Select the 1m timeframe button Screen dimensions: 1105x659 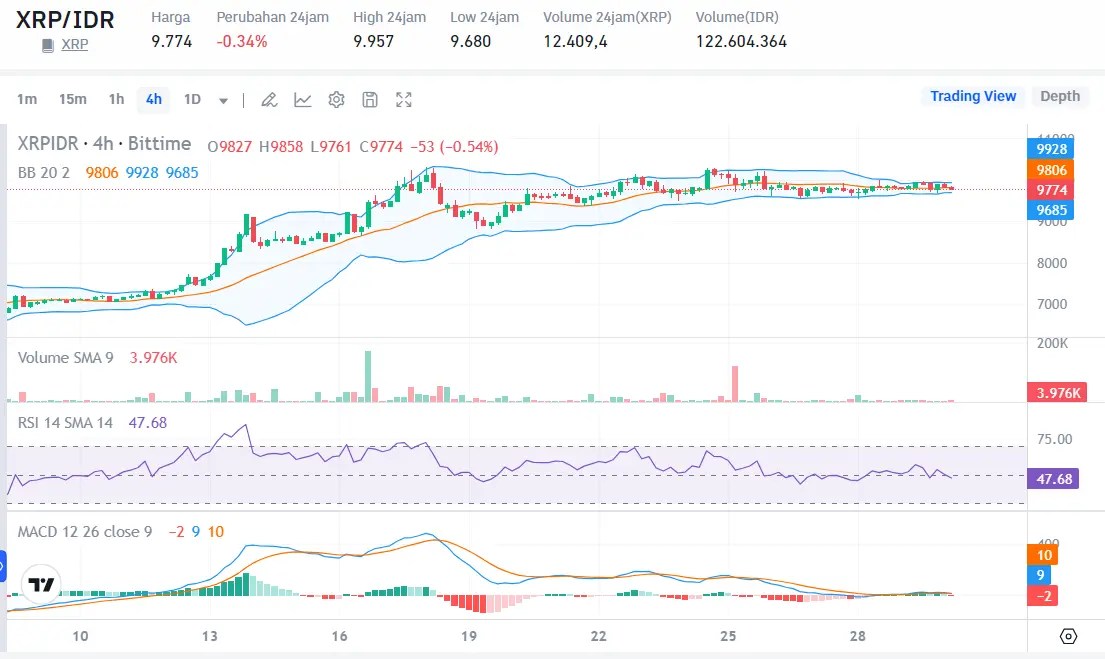(x=27, y=99)
